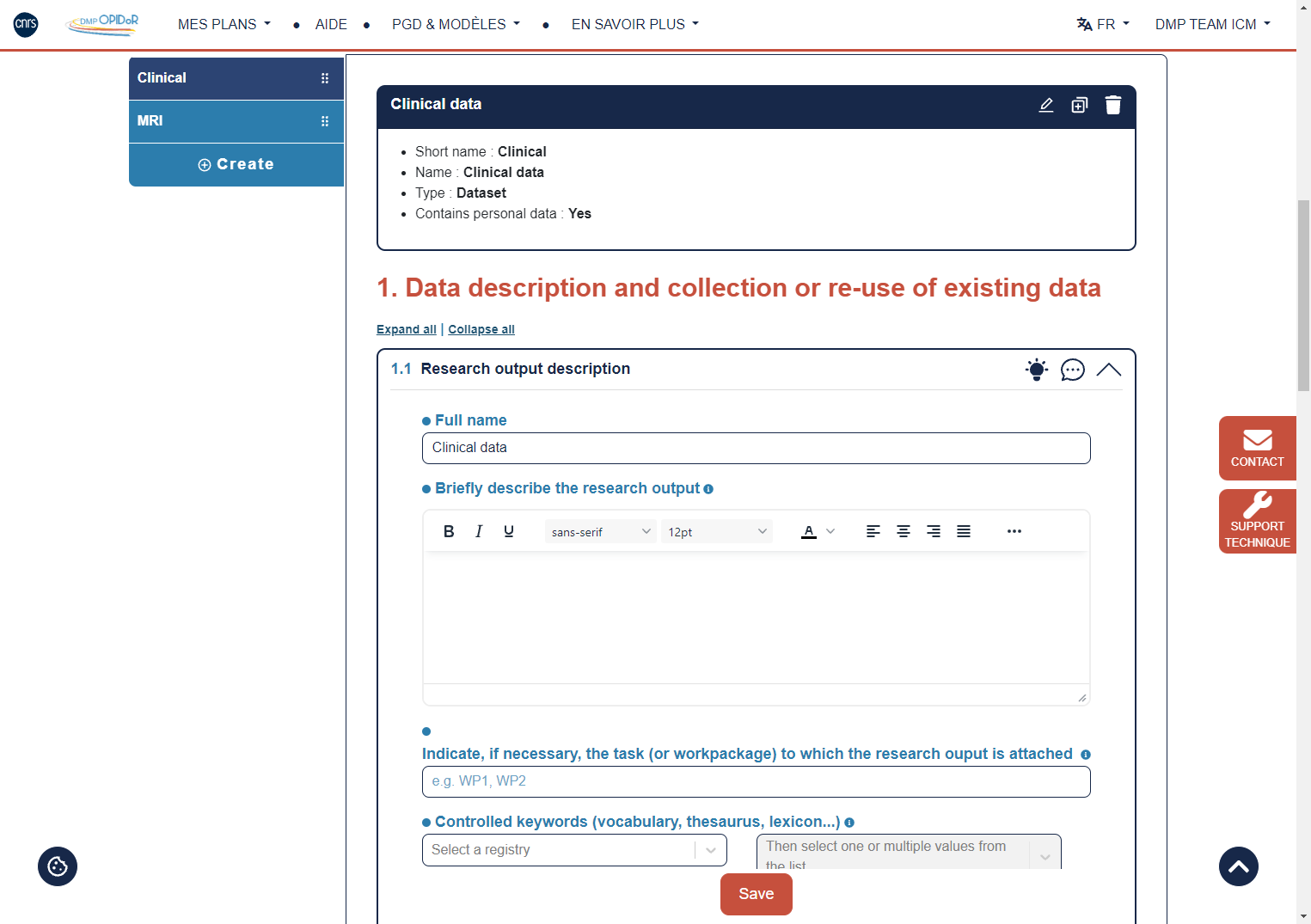
Task: Go to the AIDE menu item
Action: point(331,24)
